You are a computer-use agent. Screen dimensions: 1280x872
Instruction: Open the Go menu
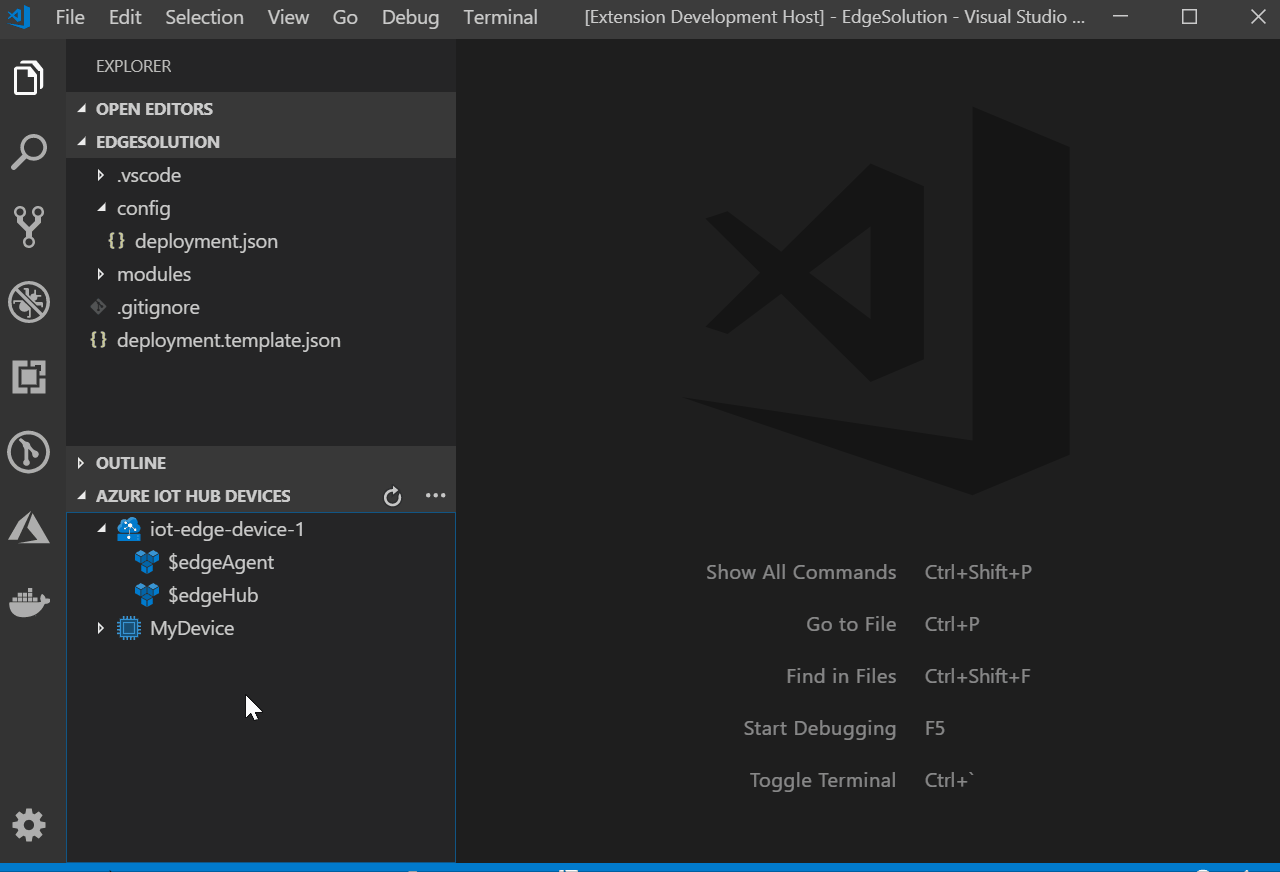345,17
